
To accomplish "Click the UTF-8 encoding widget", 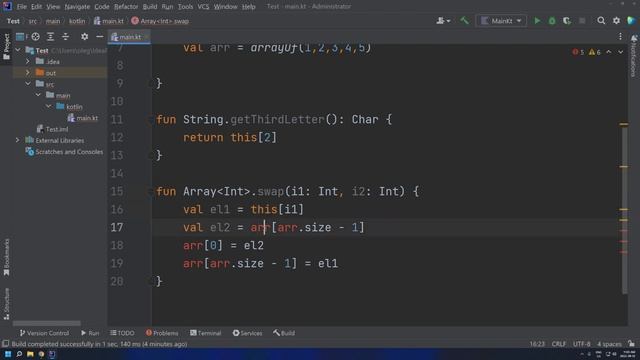I will click(x=582, y=344).
